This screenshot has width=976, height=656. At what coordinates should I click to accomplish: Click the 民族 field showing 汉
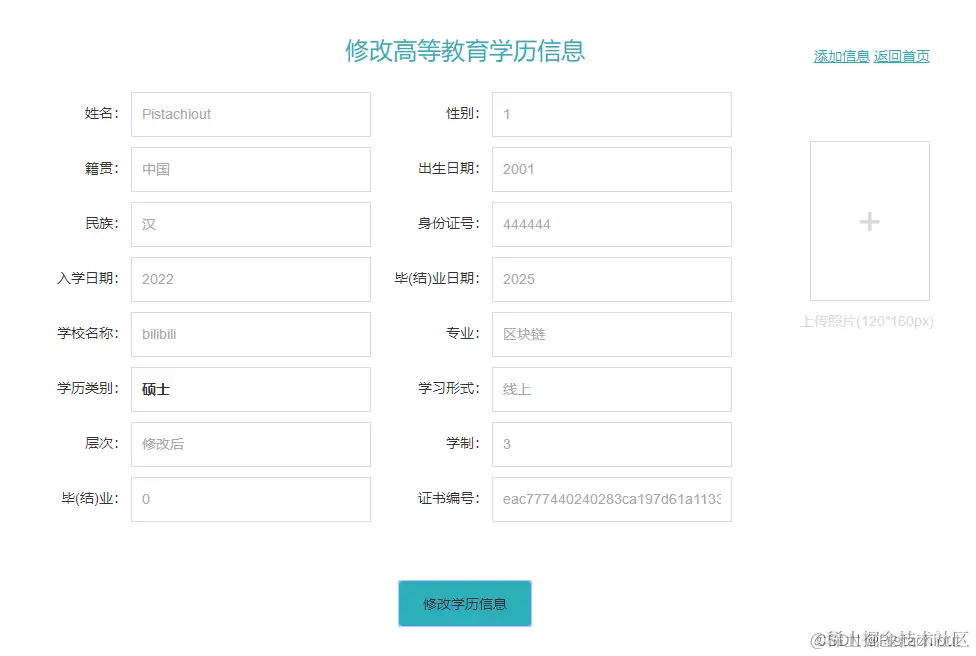(250, 224)
